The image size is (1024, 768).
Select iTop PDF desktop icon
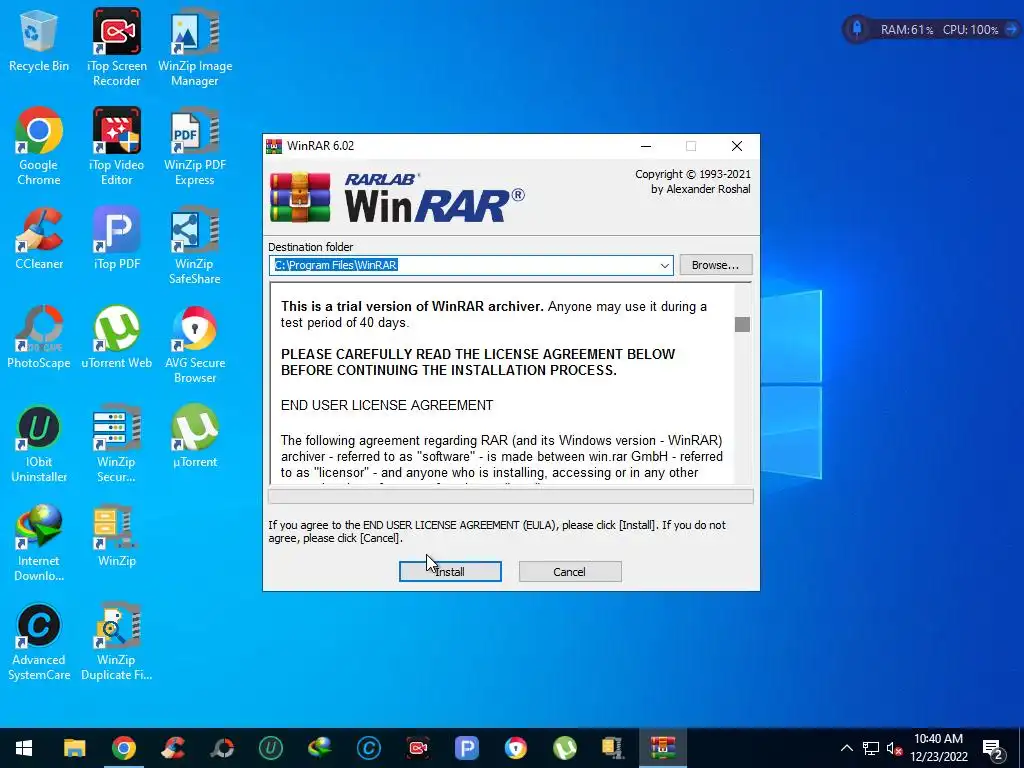(116, 238)
